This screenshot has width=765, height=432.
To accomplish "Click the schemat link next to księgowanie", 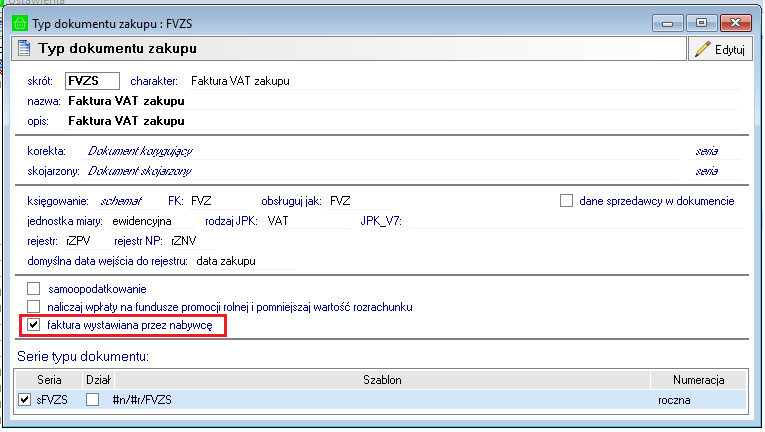I will coord(122,201).
